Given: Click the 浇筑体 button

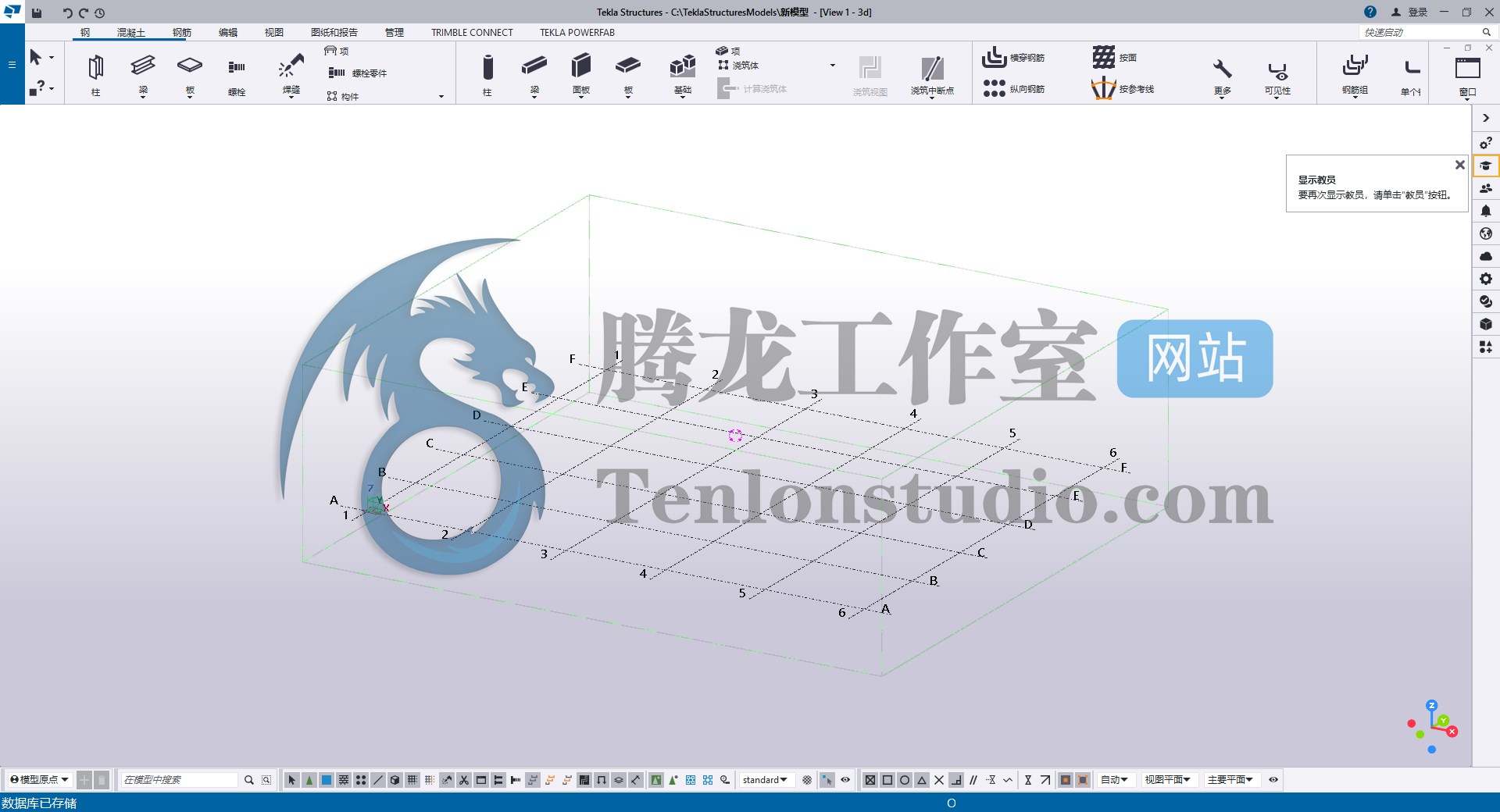Looking at the screenshot, I should tap(737, 66).
